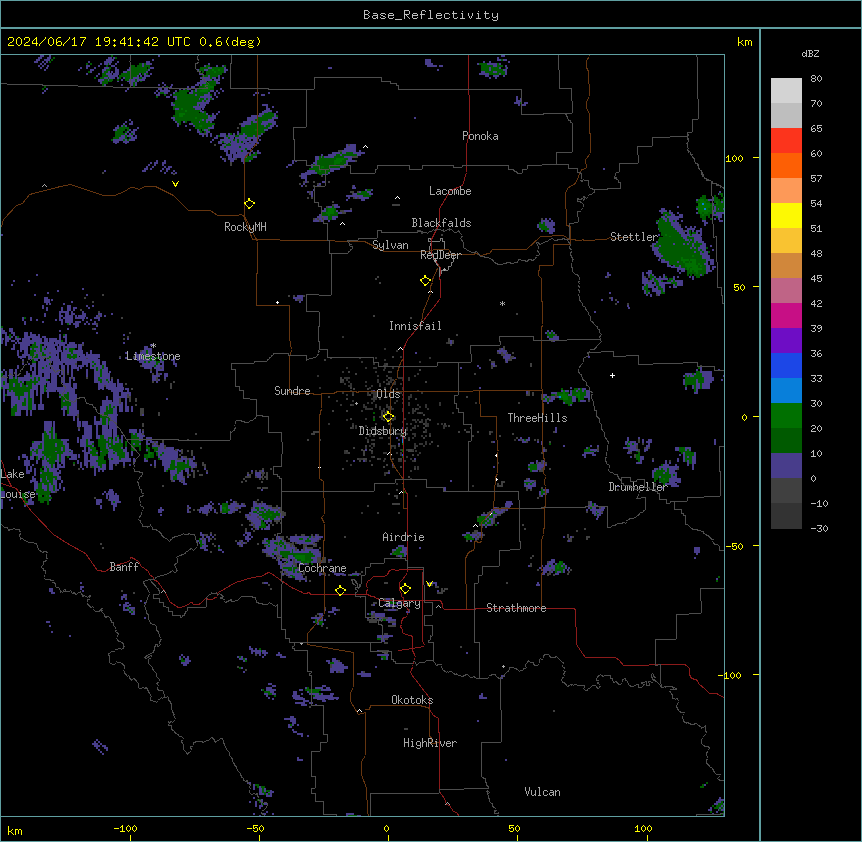The image size is (862, 842).
Task: Click the Sylvan label
Action: tap(390, 245)
